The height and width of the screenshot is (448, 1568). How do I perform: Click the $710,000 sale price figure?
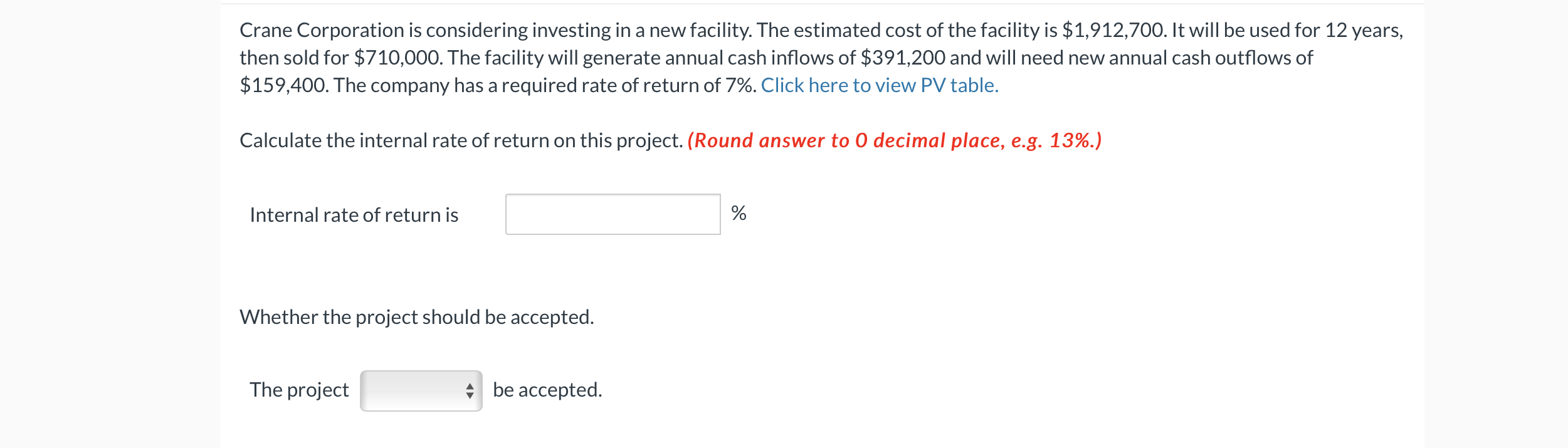(x=398, y=58)
